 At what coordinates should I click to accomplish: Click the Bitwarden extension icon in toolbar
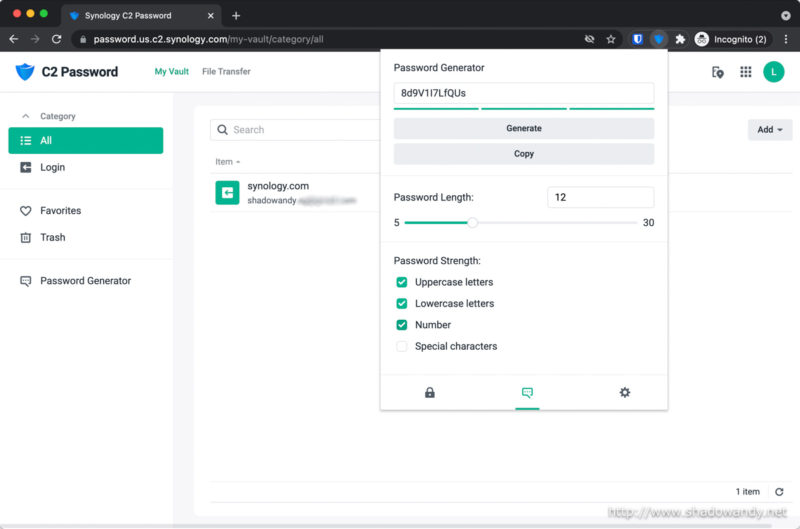[x=637, y=39]
